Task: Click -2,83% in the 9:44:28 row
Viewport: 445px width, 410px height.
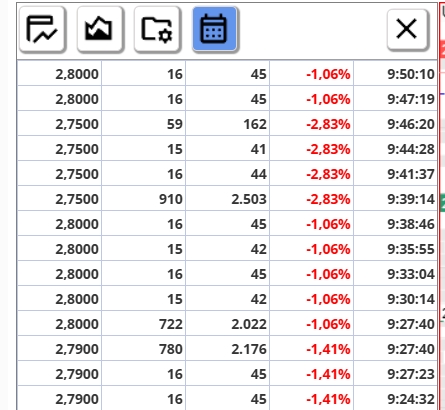Action: pos(328,149)
